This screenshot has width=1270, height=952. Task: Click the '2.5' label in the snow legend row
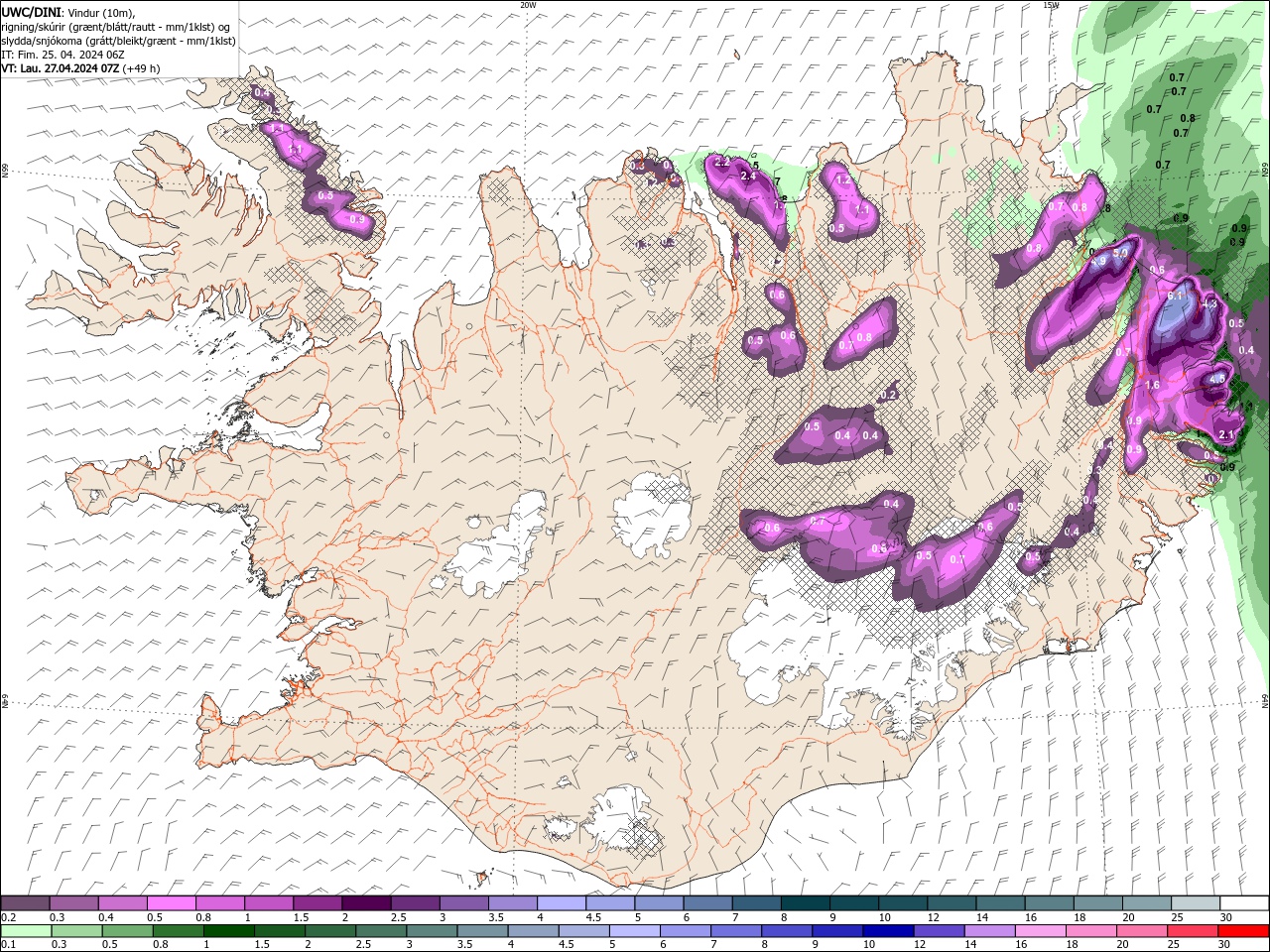(398, 917)
